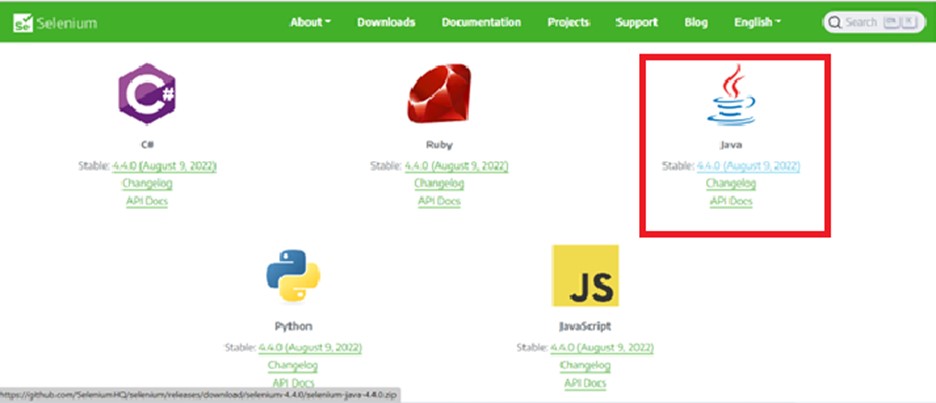Open the Python Changelog link
Image resolution: width=936 pixels, height=403 pixels.
click(x=292, y=365)
